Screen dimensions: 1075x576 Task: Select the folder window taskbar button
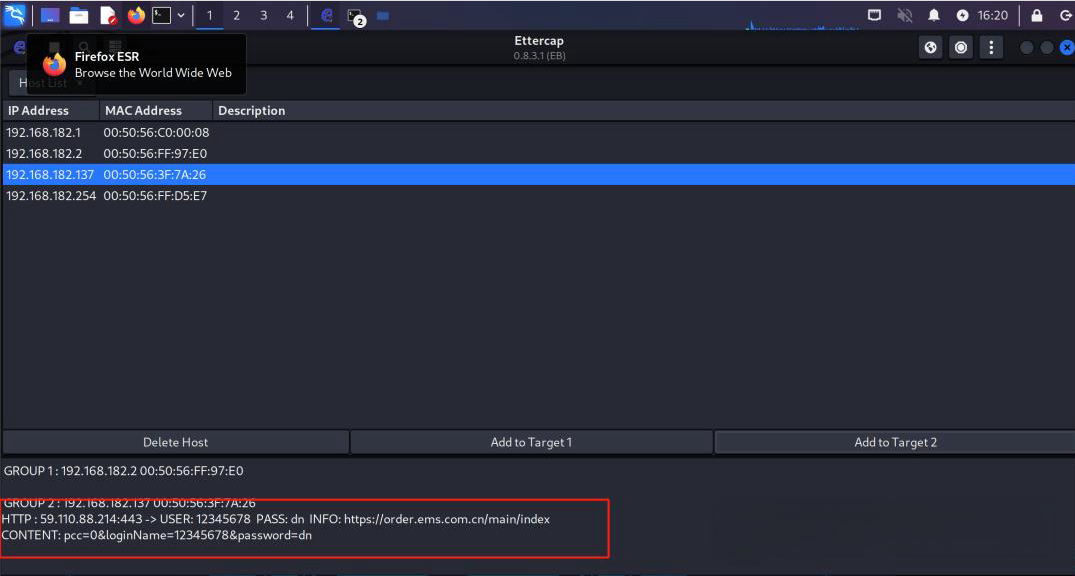(383, 15)
